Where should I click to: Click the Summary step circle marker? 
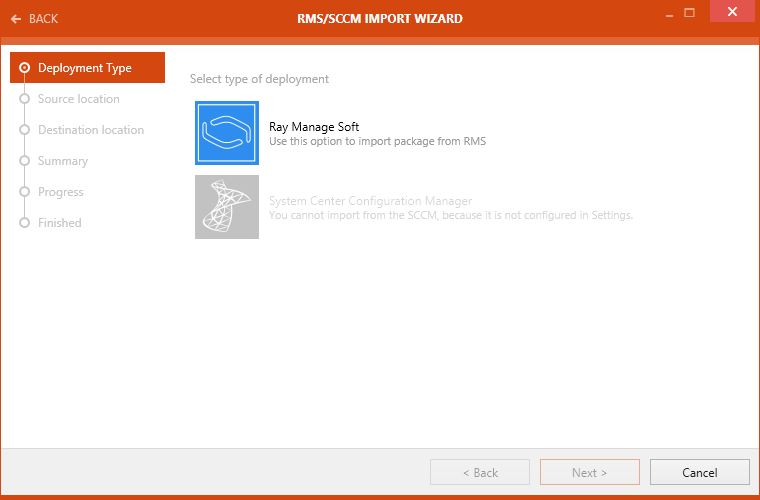click(25, 161)
